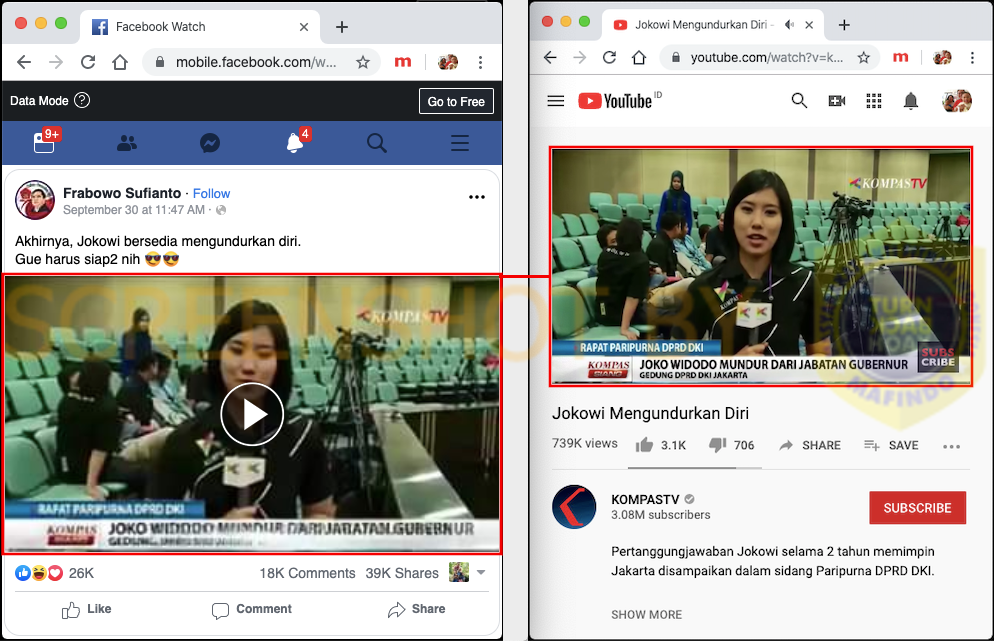Expand the react-as profile dropdown arrow
Screen dimensions: 994x641
click(481, 573)
